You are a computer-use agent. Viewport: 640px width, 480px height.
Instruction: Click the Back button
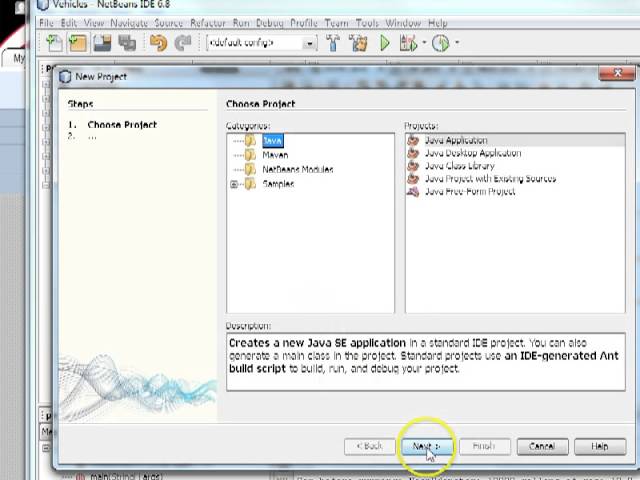[370, 447]
